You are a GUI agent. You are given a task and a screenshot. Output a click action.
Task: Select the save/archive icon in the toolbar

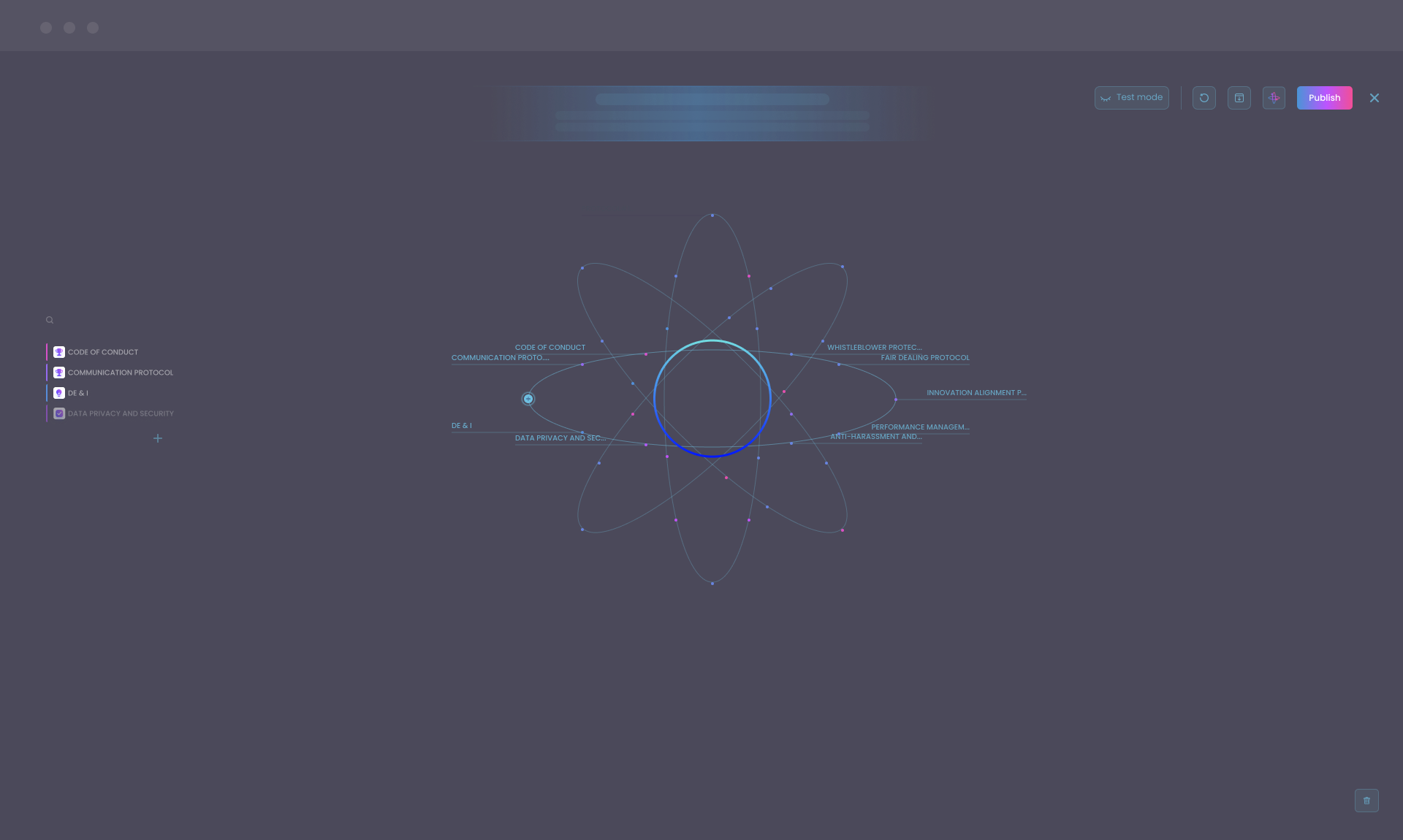coord(1239,97)
